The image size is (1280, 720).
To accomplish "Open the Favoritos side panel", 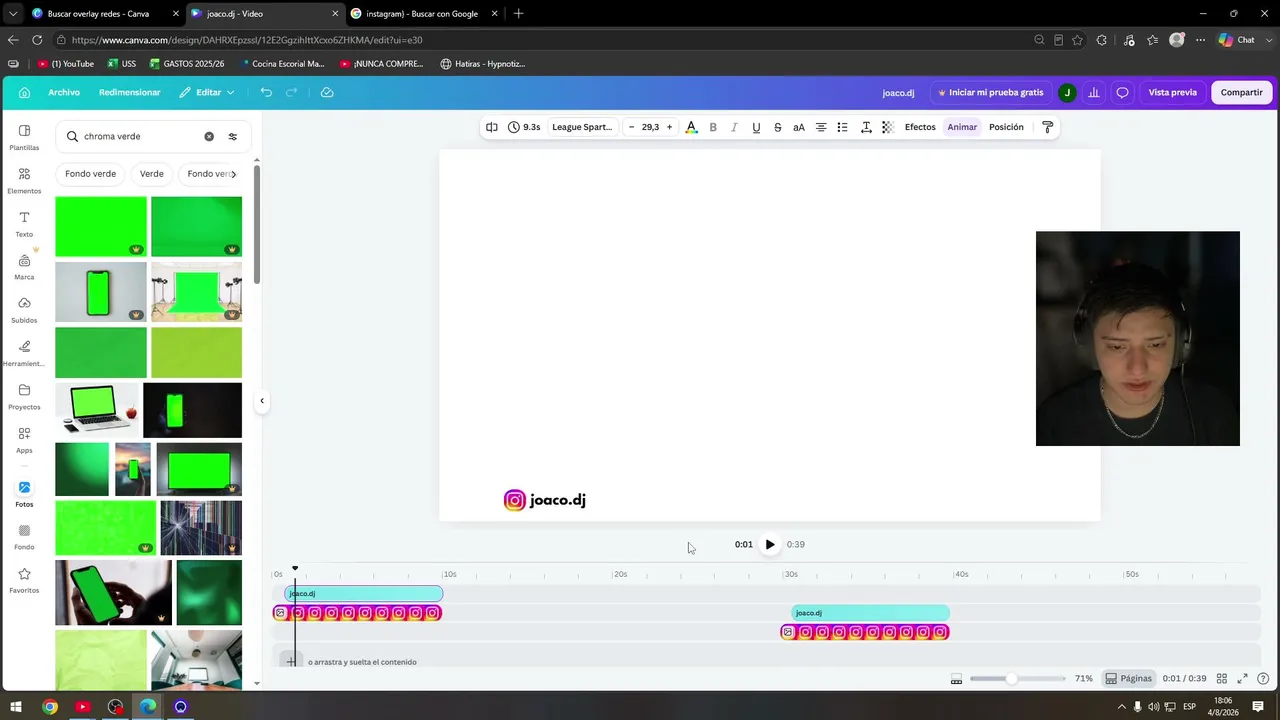I will [x=24, y=580].
